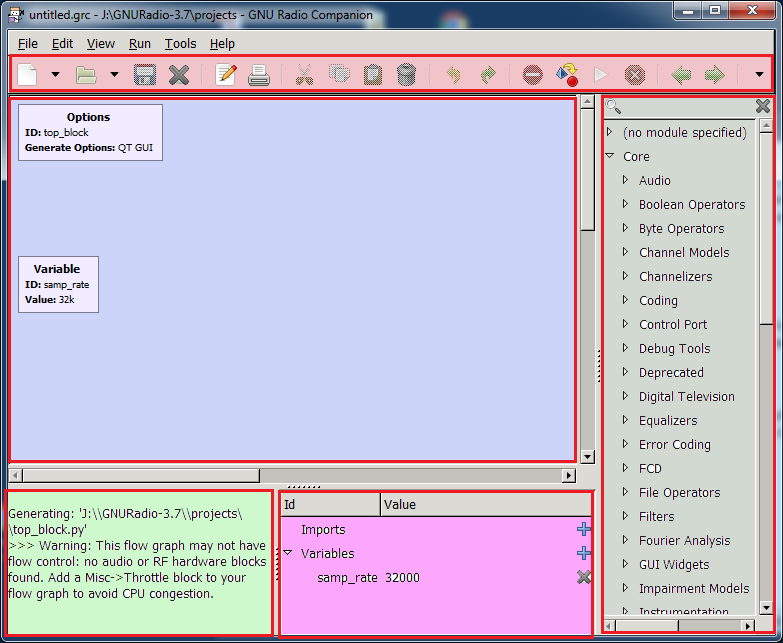Screen dimensions: 783x643
Task: Open the dropdown arrow beside Open folder icon
Action: (x=114, y=74)
